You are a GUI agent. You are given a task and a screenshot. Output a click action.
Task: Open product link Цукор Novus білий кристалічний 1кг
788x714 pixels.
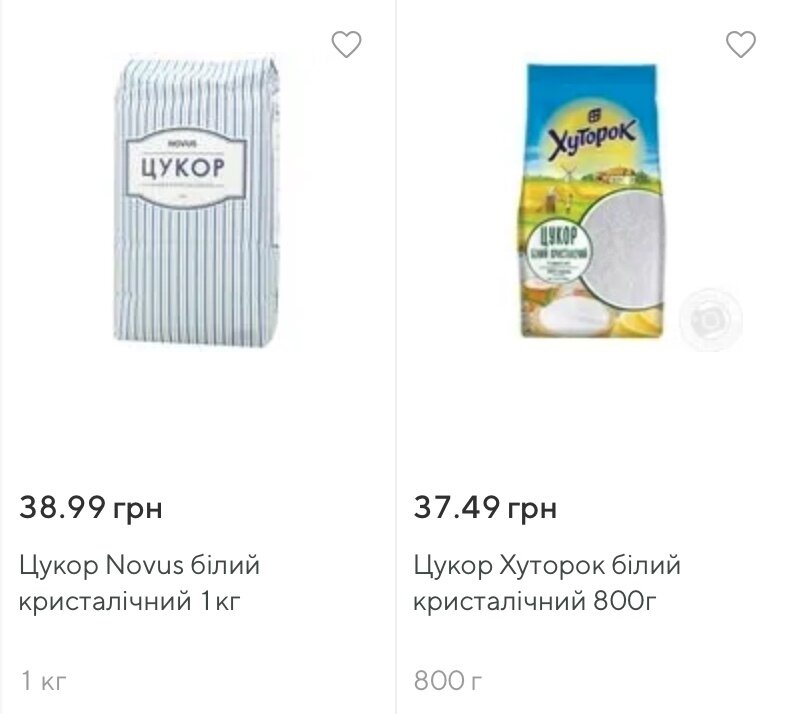(x=140, y=582)
